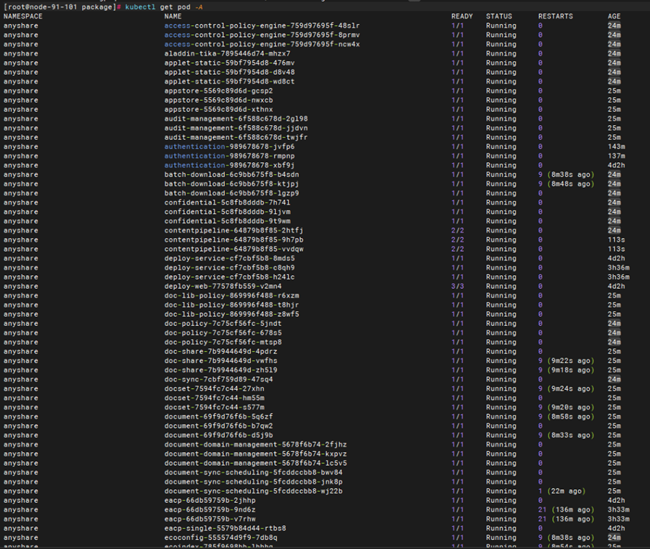Click pod name 'doc-policy-7c75cf56fc-5jndt'
Viewport: 650px width, 549px height.
tap(223, 323)
